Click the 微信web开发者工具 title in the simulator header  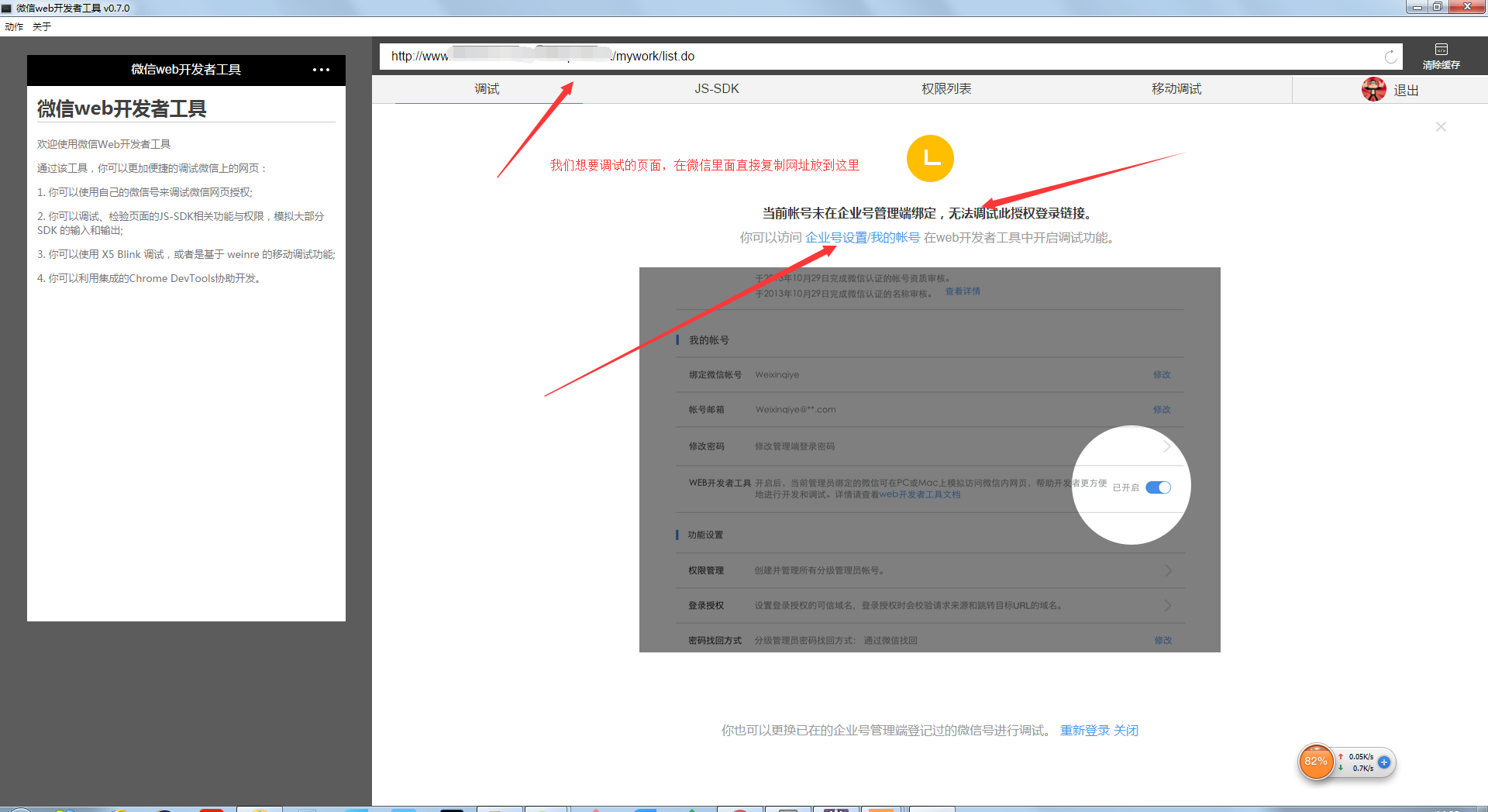coord(186,70)
